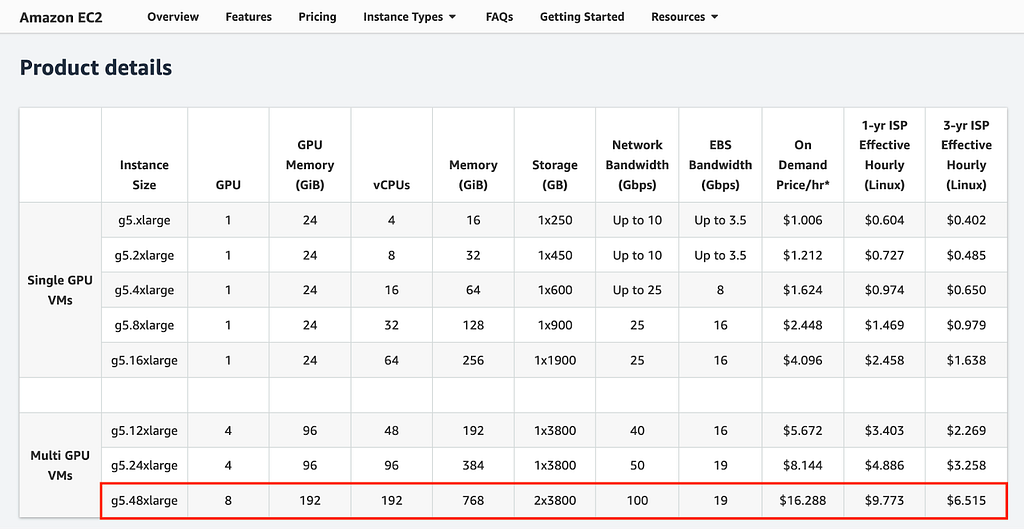Click the $5.672 on-demand price

pos(803,430)
